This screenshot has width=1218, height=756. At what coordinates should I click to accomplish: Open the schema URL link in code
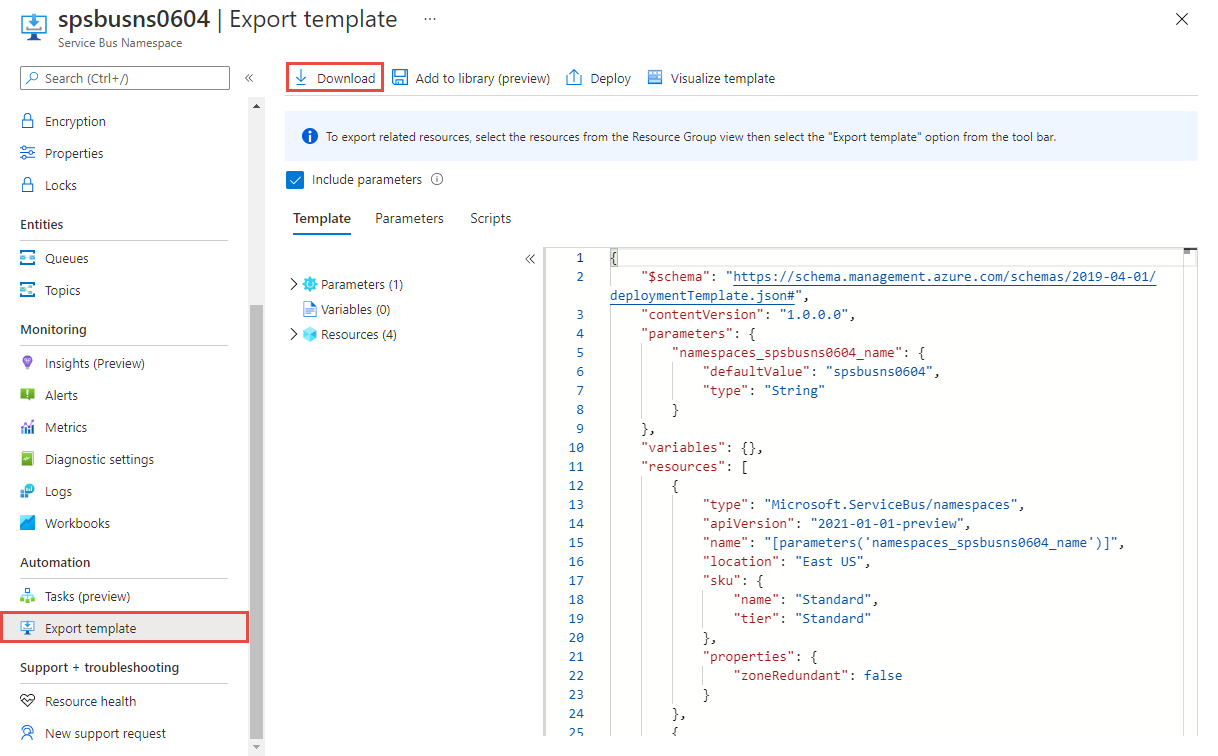[942, 277]
